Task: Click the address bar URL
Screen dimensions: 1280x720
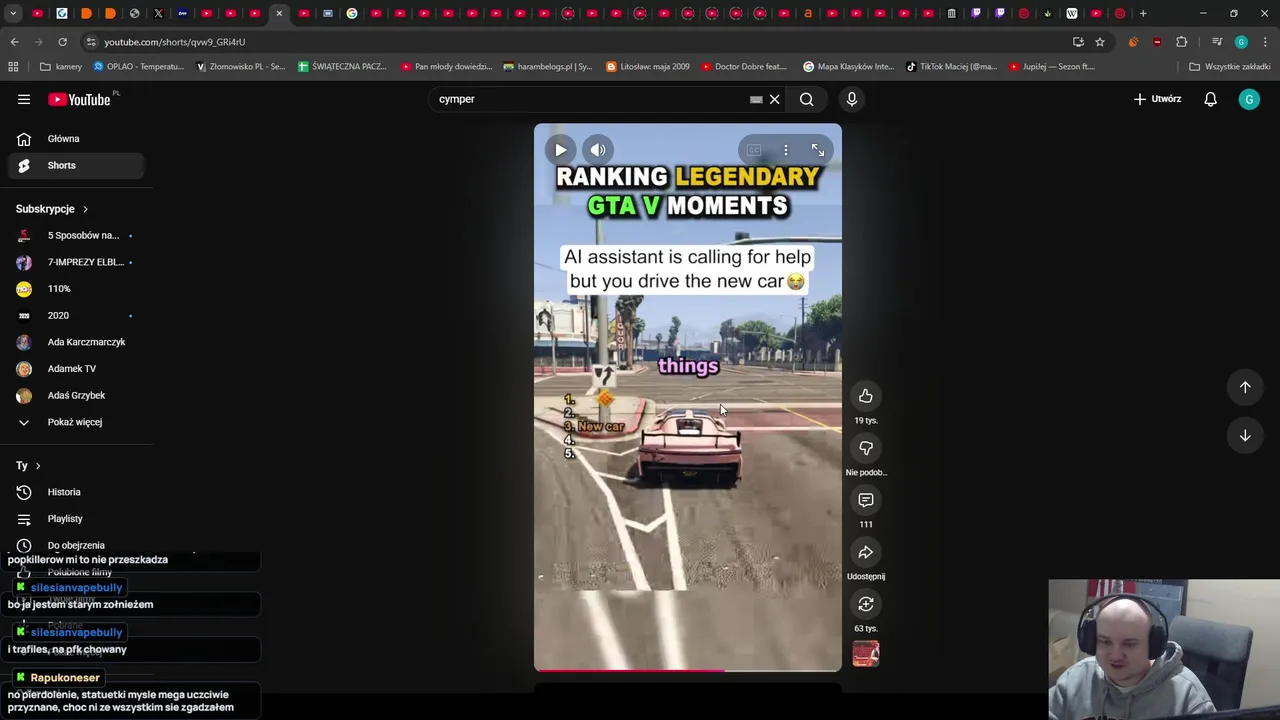Action: point(175,42)
